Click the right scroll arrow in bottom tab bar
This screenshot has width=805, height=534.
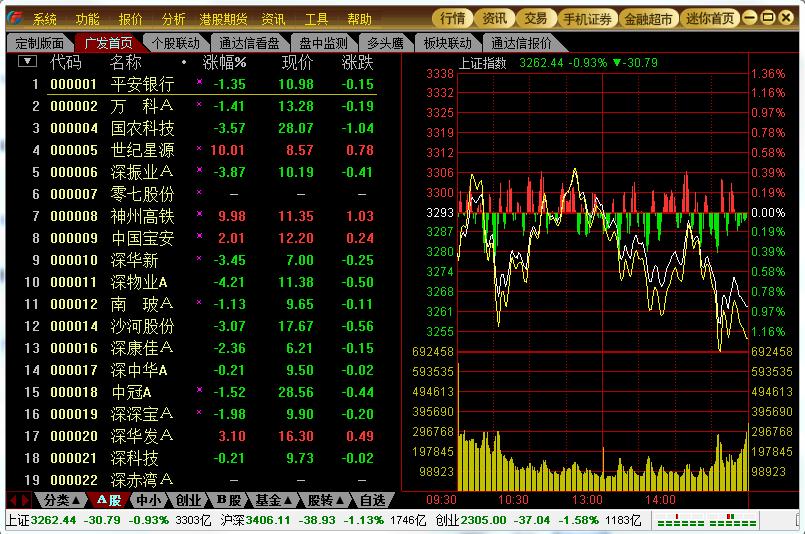point(26,500)
